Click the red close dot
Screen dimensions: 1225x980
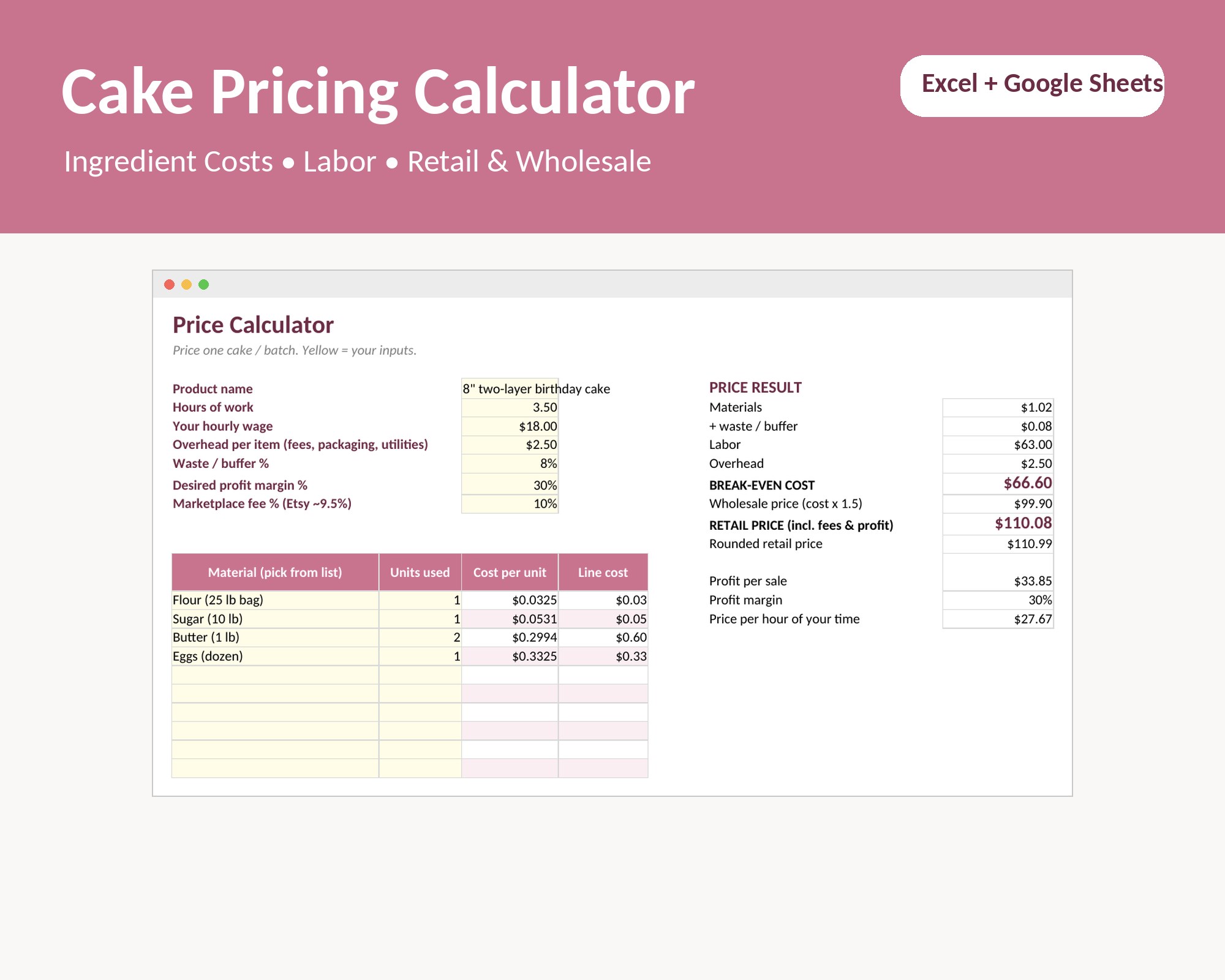tap(170, 284)
